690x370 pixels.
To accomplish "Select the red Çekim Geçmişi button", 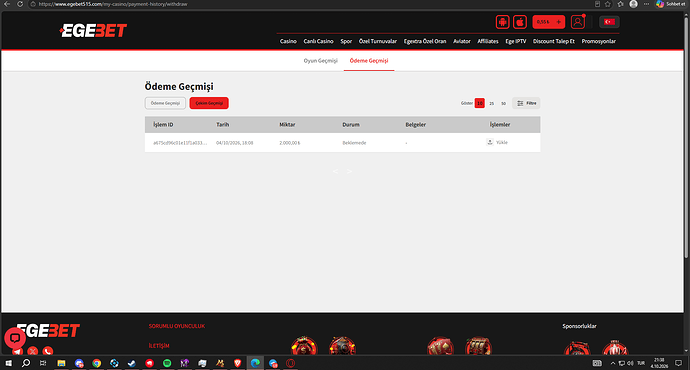I will coord(209,103).
